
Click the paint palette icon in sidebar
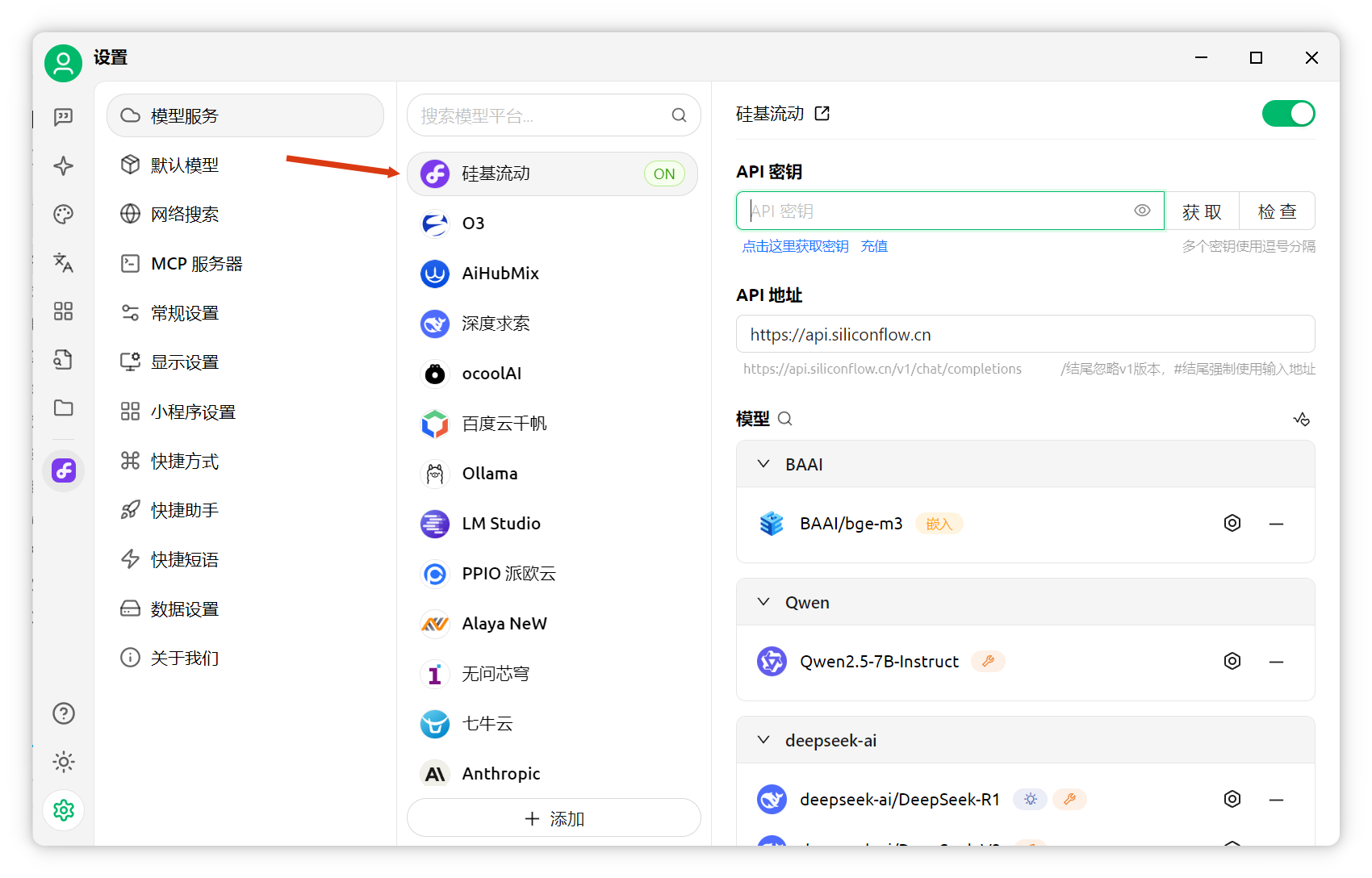point(63,214)
